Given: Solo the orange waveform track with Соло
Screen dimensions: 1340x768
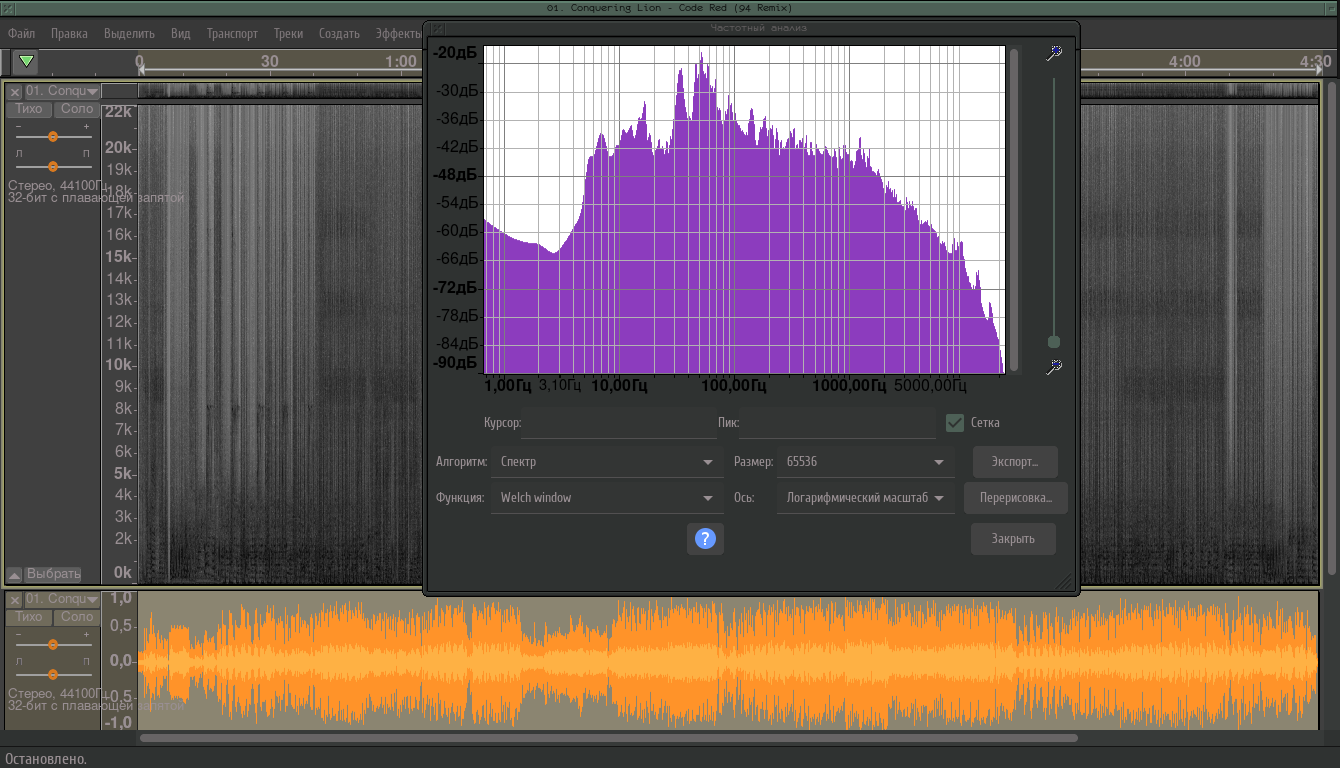Looking at the screenshot, I should click(x=77, y=617).
